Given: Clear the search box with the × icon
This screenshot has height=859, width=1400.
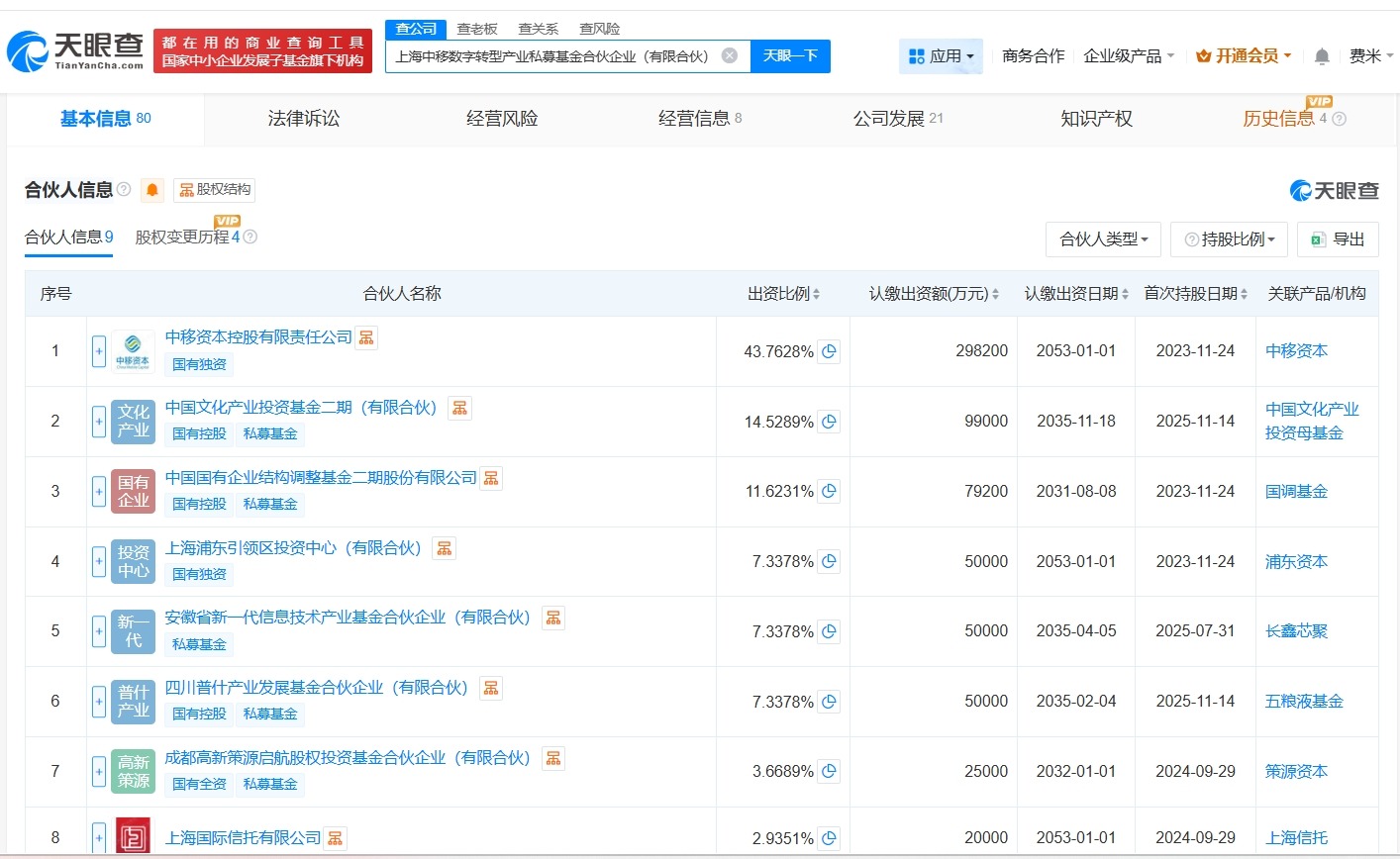Looking at the screenshot, I should tap(730, 56).
